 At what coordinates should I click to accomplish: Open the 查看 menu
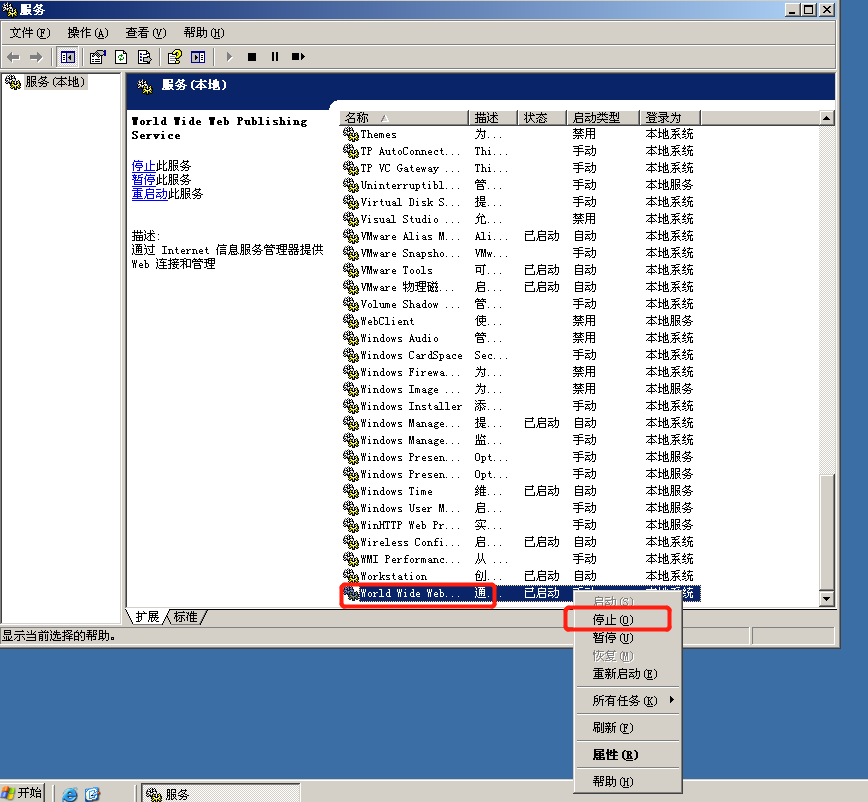(143, 32)
